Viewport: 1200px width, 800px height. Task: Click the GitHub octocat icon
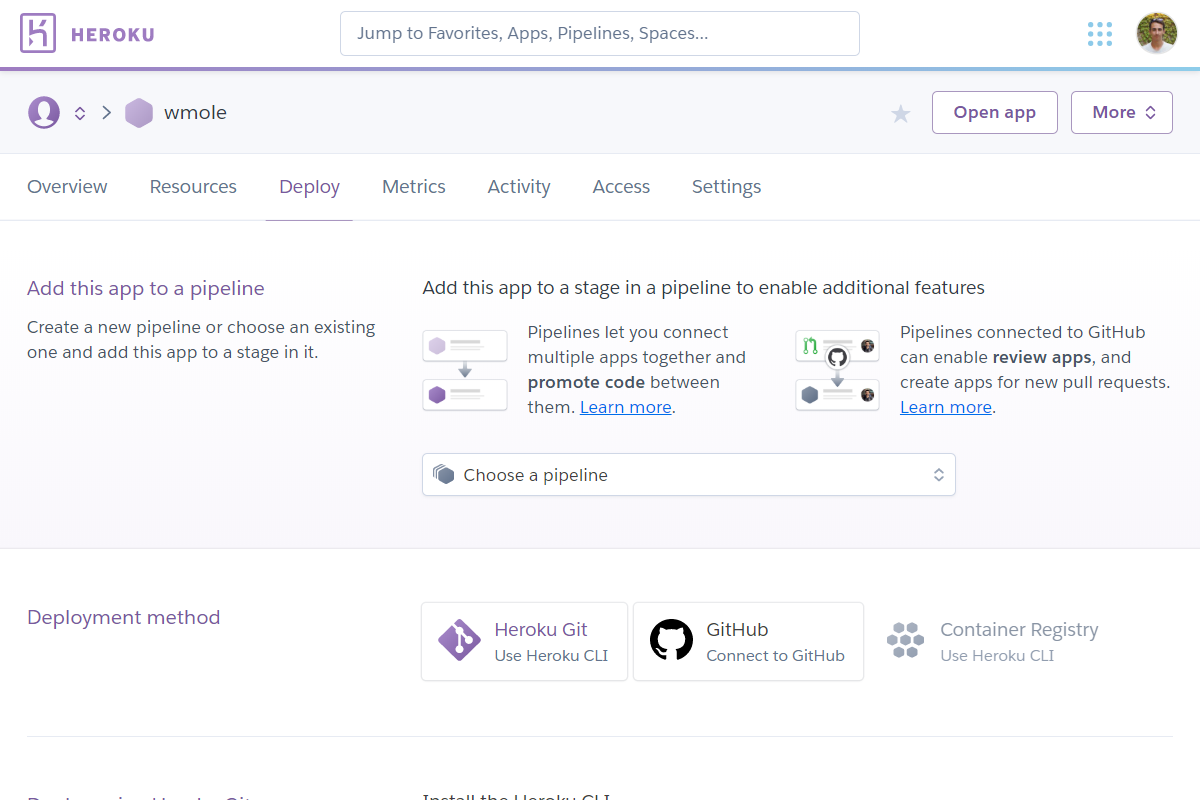coord(671,641)
